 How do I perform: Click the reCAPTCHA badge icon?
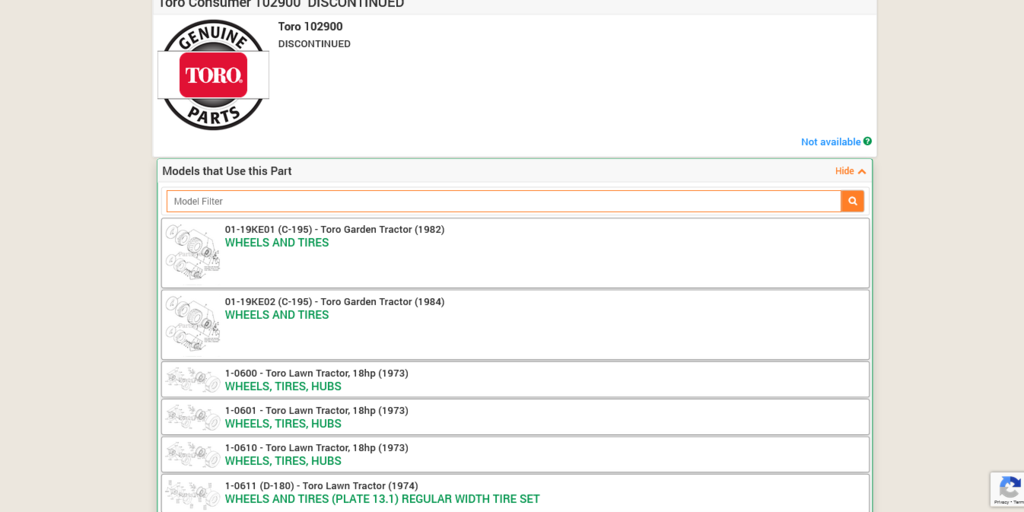1008,488
